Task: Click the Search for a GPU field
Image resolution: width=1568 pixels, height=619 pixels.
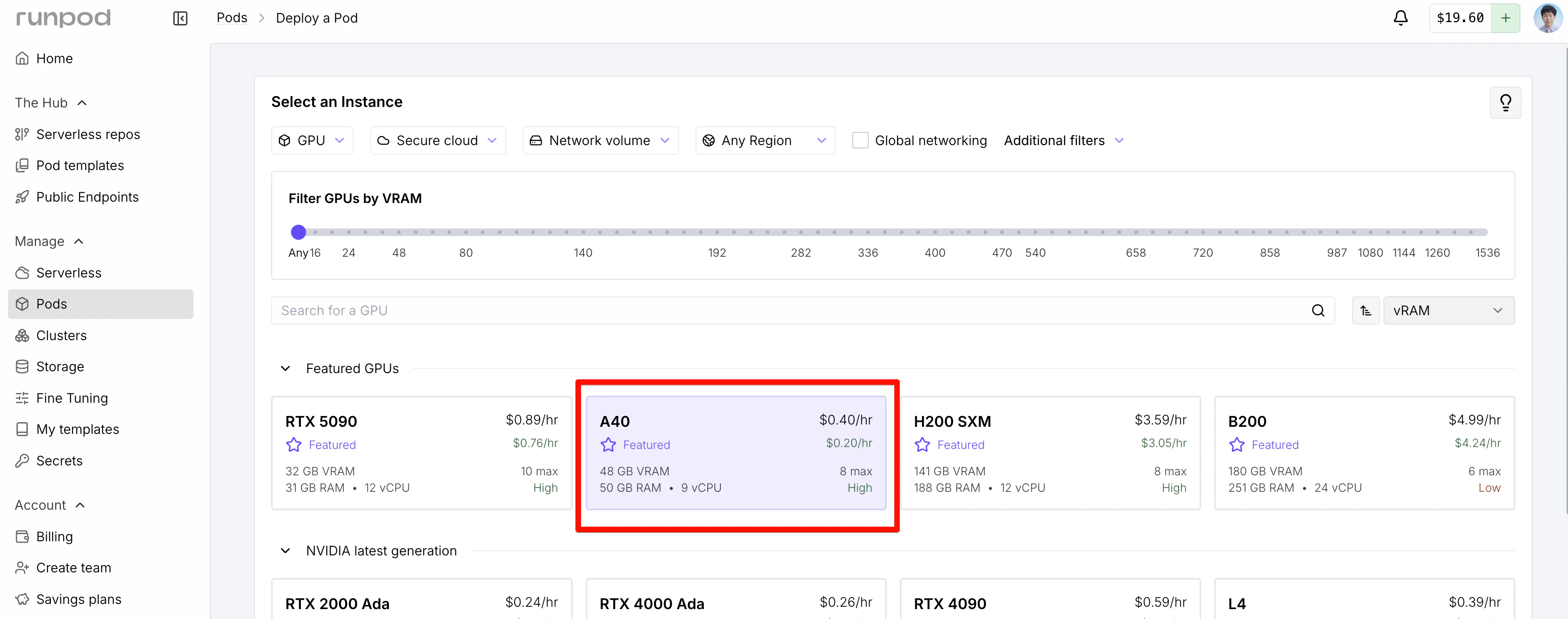Action: click(803, 311)
